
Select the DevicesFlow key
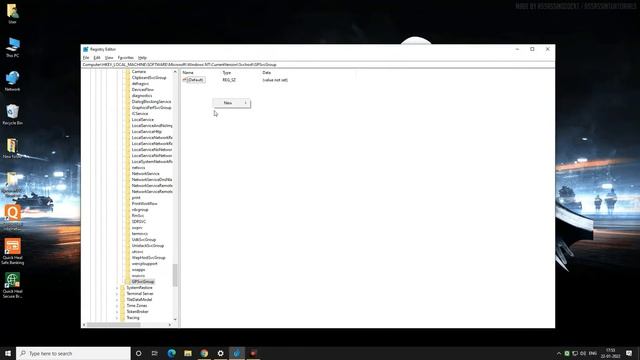pos(142,89)
